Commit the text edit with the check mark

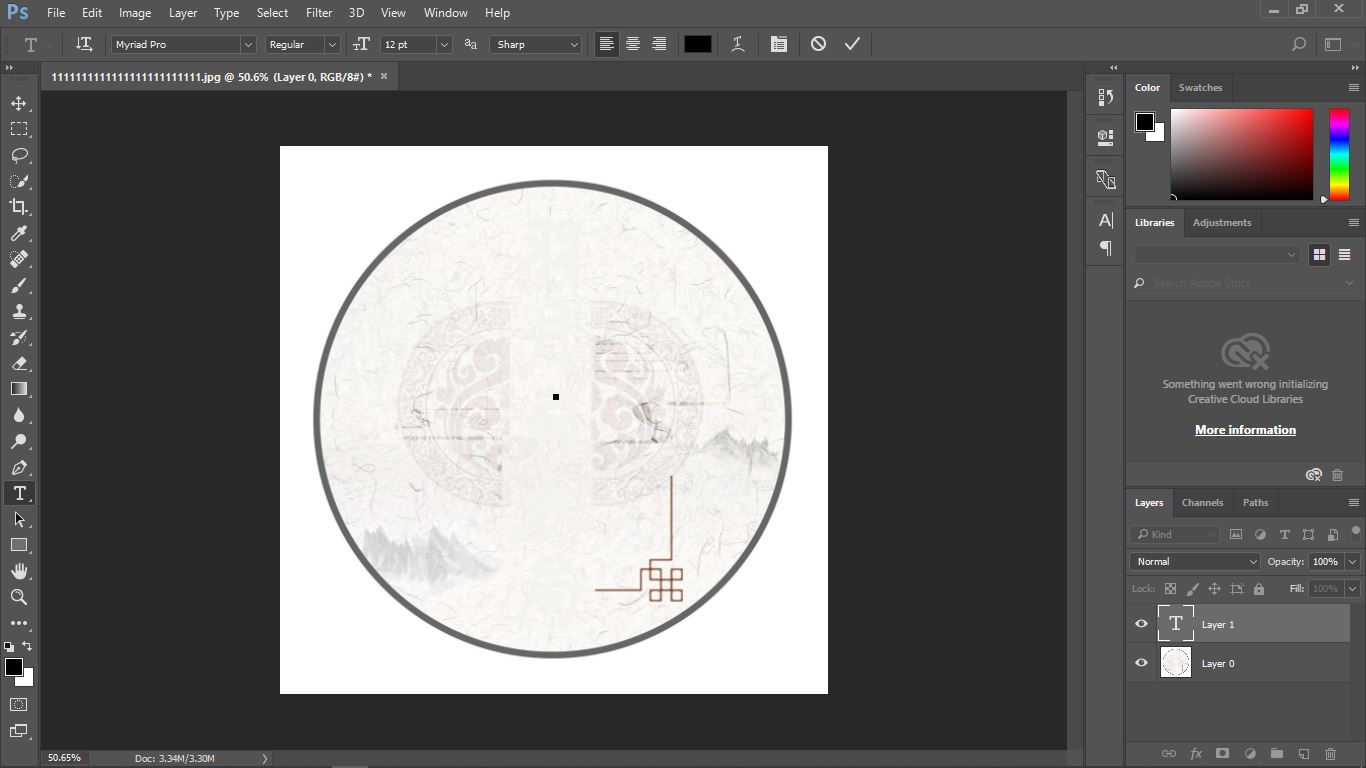pyautogui.click(x=852, y=44)
